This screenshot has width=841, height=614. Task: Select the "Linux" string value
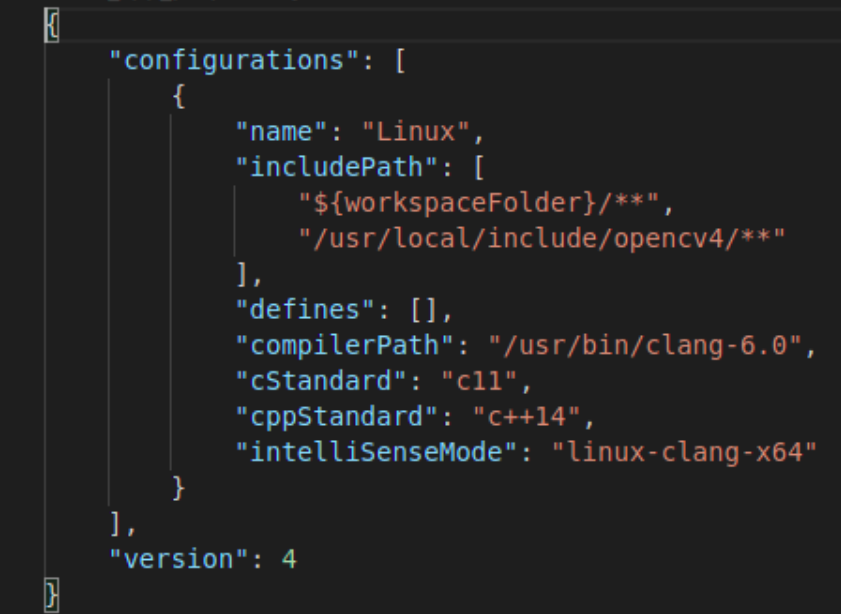coord(416,132)
